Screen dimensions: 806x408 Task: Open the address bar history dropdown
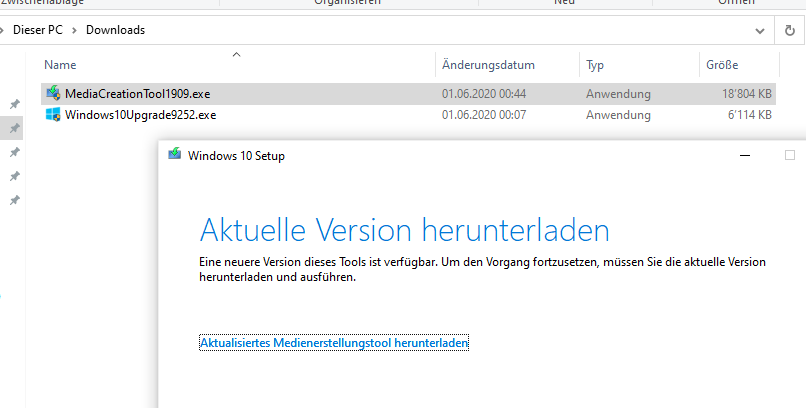tap(760, 31)
